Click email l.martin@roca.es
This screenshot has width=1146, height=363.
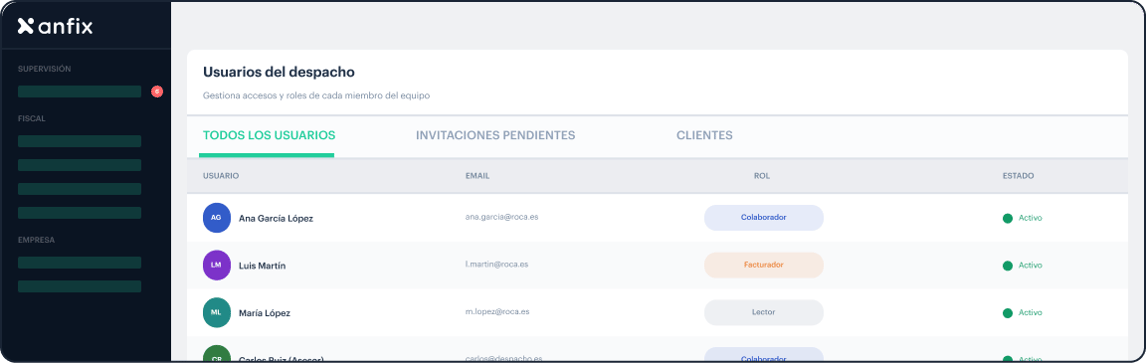pyautogui.click(x=497, y=264)
